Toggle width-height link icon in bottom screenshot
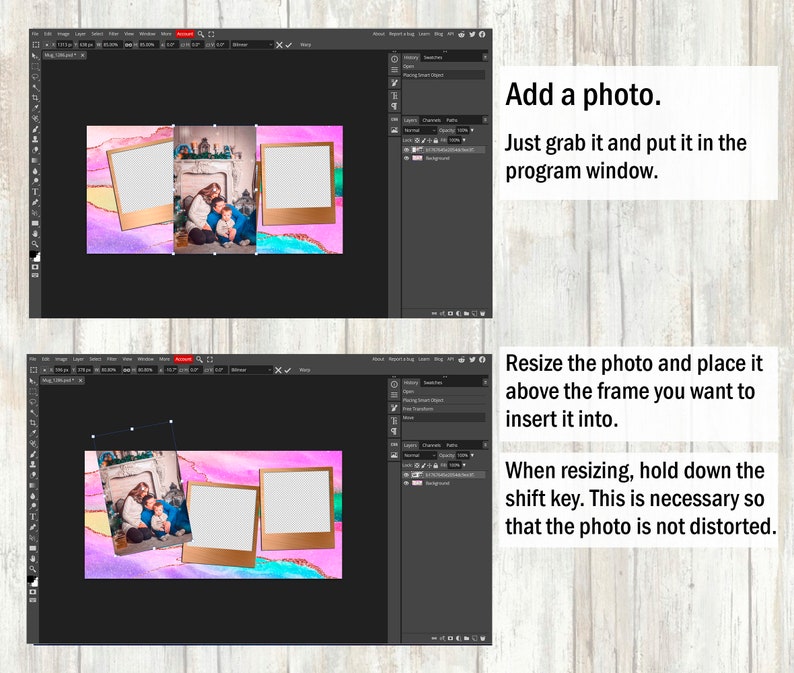The image size is (794, 673). click(127, 370)
